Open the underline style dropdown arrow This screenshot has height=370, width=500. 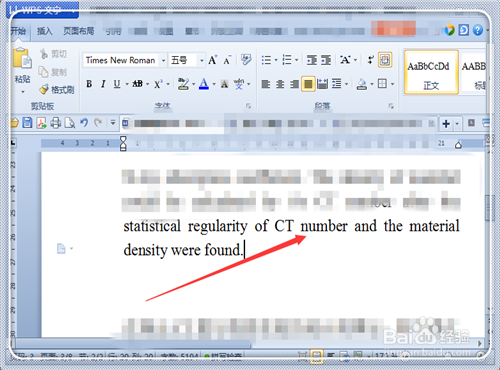[x=127, y=84]
